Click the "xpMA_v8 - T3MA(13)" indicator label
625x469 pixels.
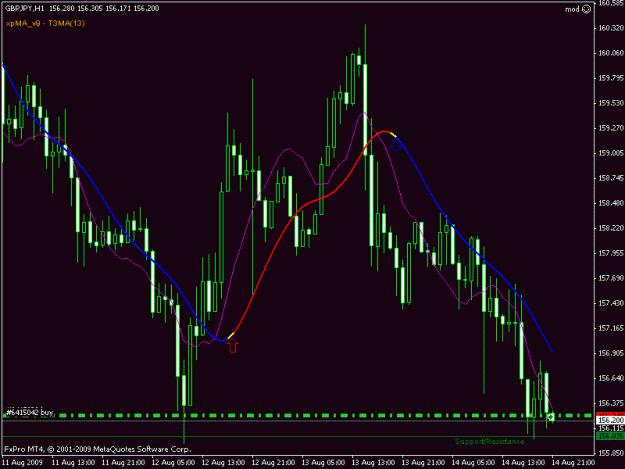(x=45, y=23)
